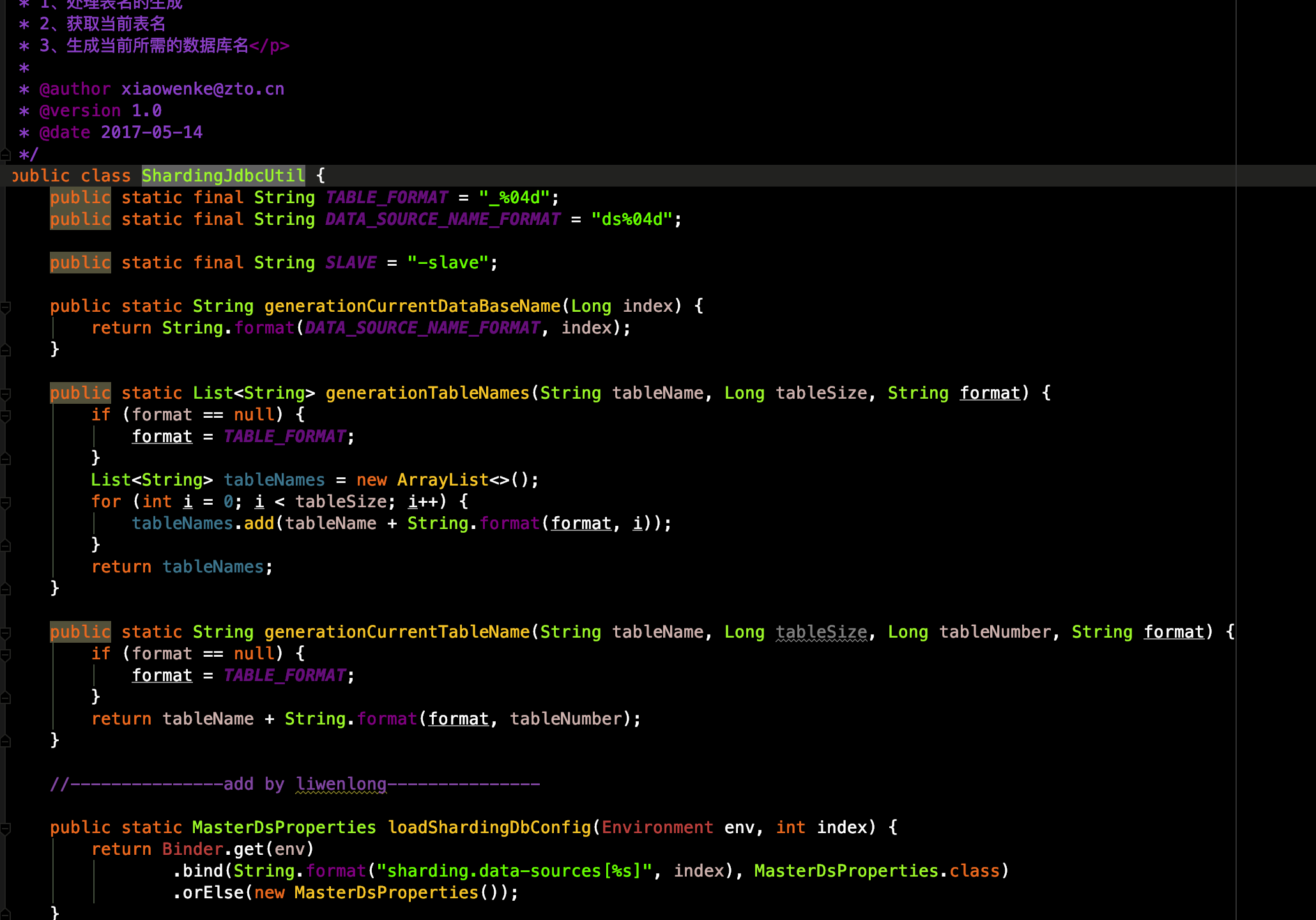Viewport: 1316px width, 920px height.
Task: Click fold end marker of generationCurrentDataBaseName closing brace
Action: pyautogui.click(x=5, y=350)
